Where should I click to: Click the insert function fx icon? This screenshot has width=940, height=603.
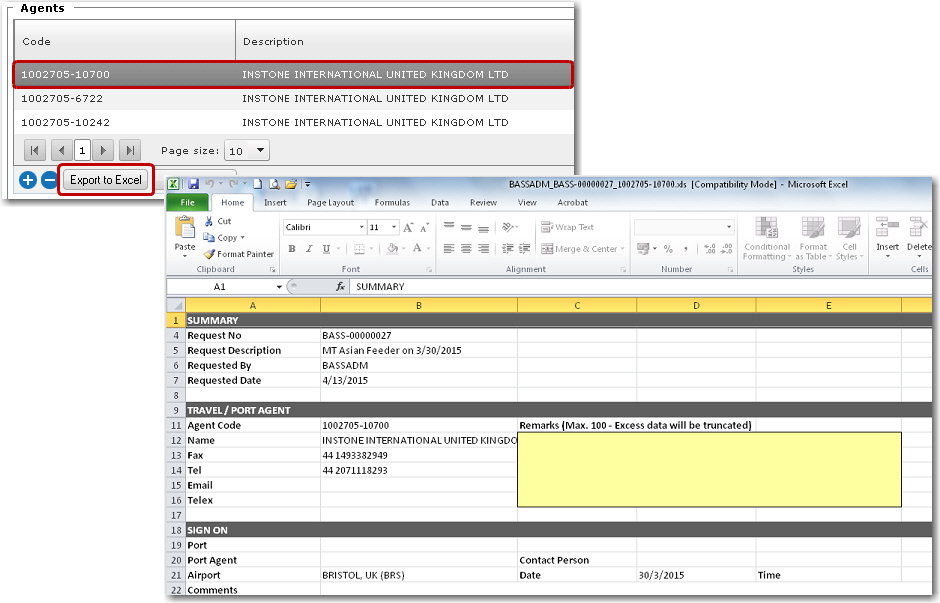point(340,286)
